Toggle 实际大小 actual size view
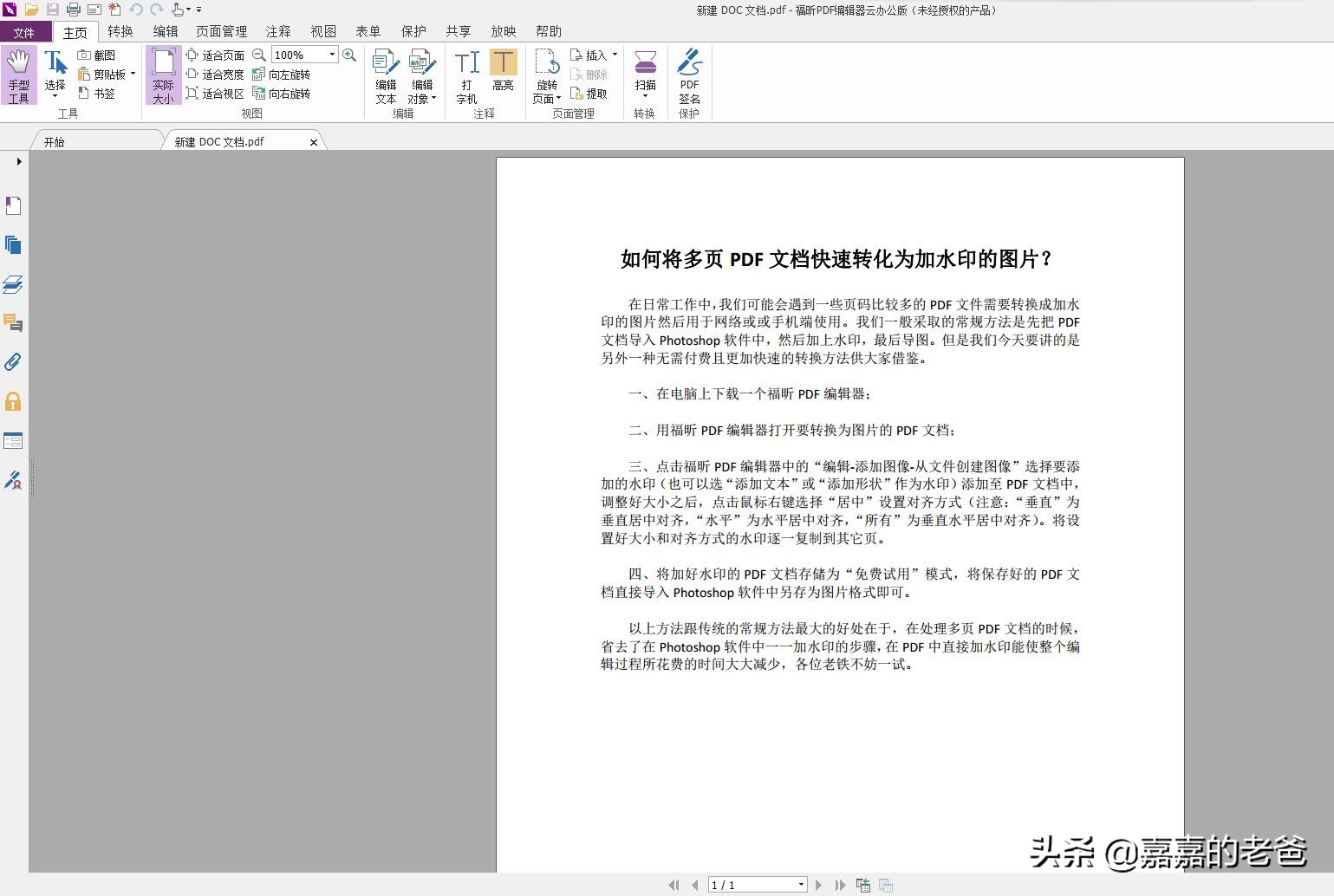This screenshot has height=896, width=1334. pos(163,74)
